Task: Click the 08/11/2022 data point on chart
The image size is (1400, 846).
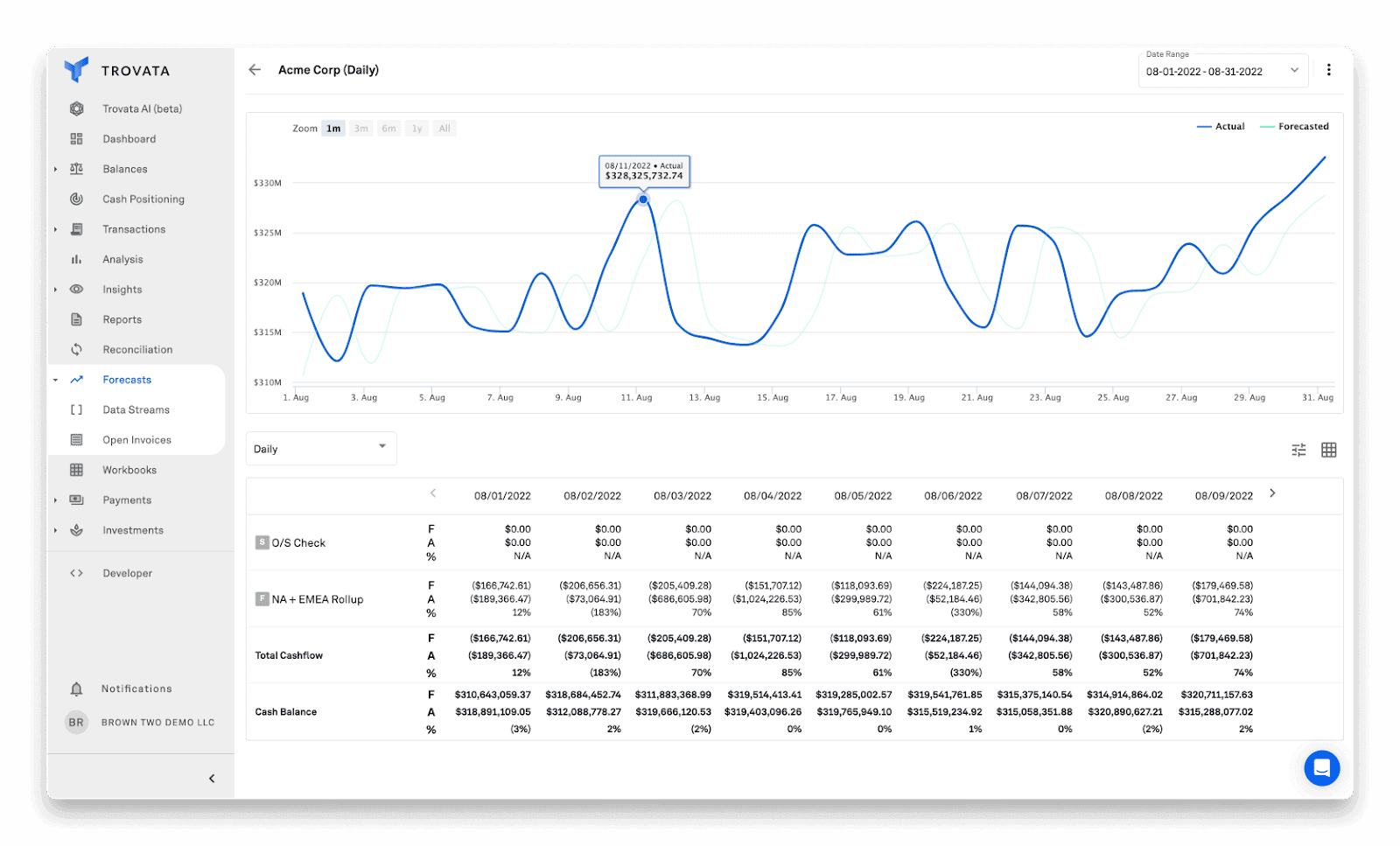Action: click(x=643, y=199)
